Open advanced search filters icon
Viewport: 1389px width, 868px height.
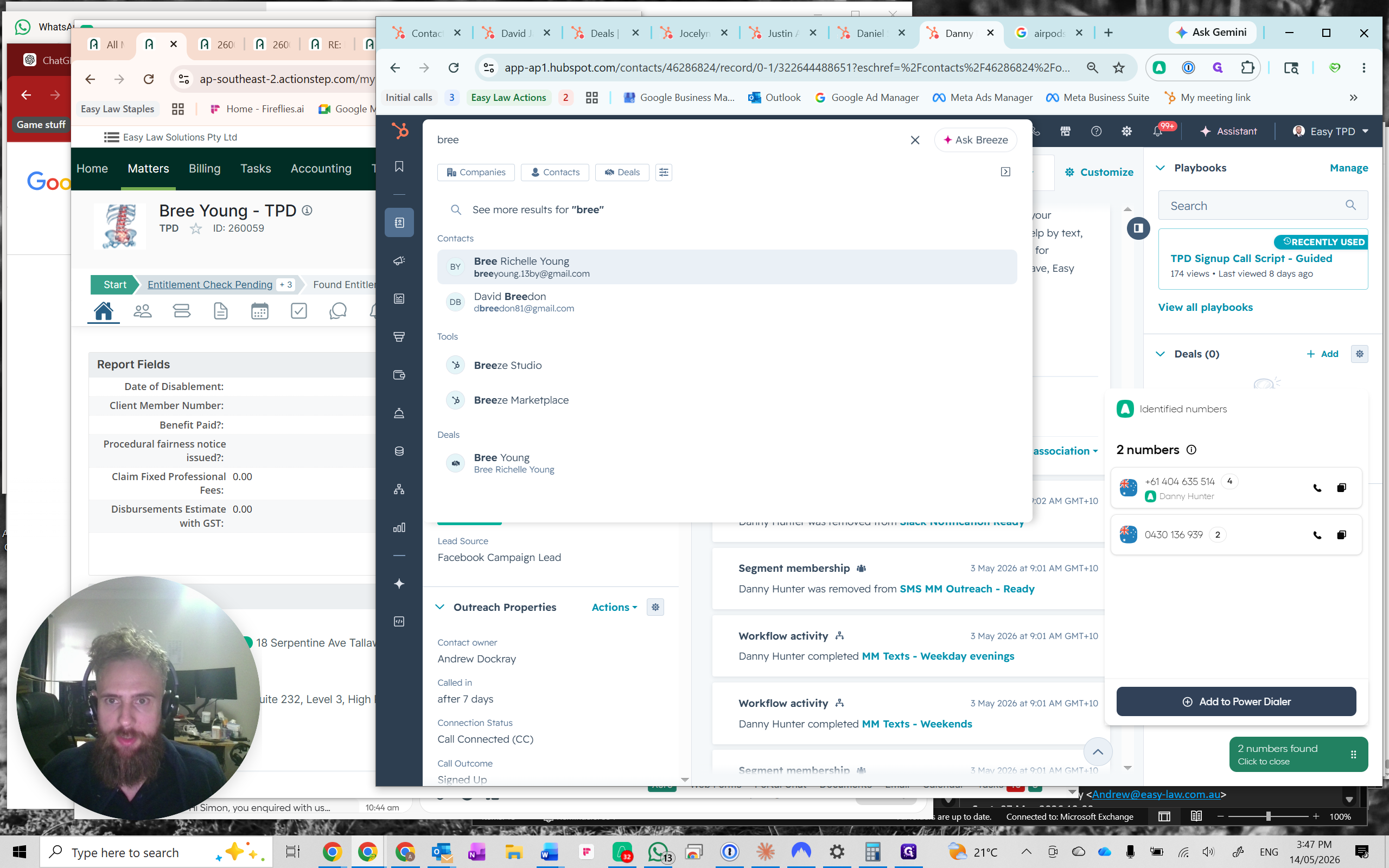664,172
